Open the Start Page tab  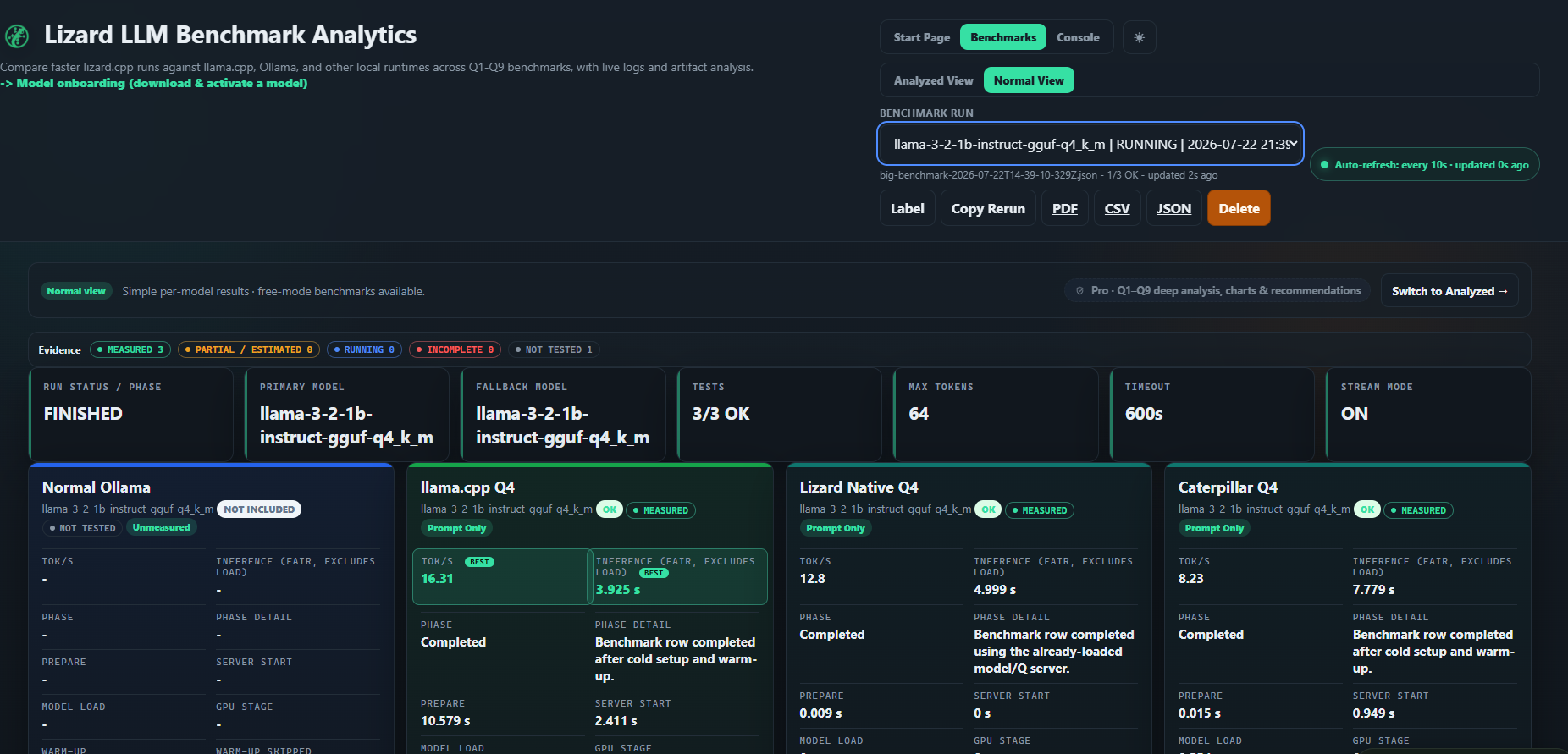(922, 37)
